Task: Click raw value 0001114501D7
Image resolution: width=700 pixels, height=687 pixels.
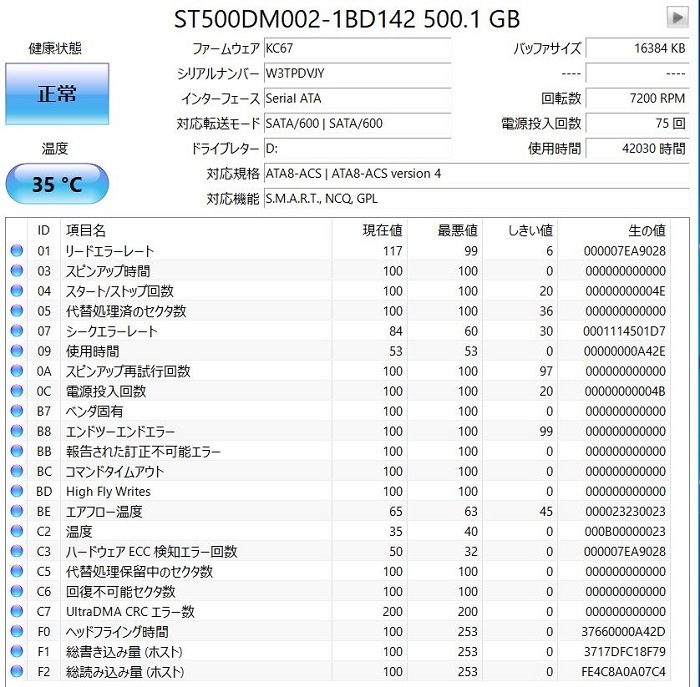Action: click(x=624, y=331)
